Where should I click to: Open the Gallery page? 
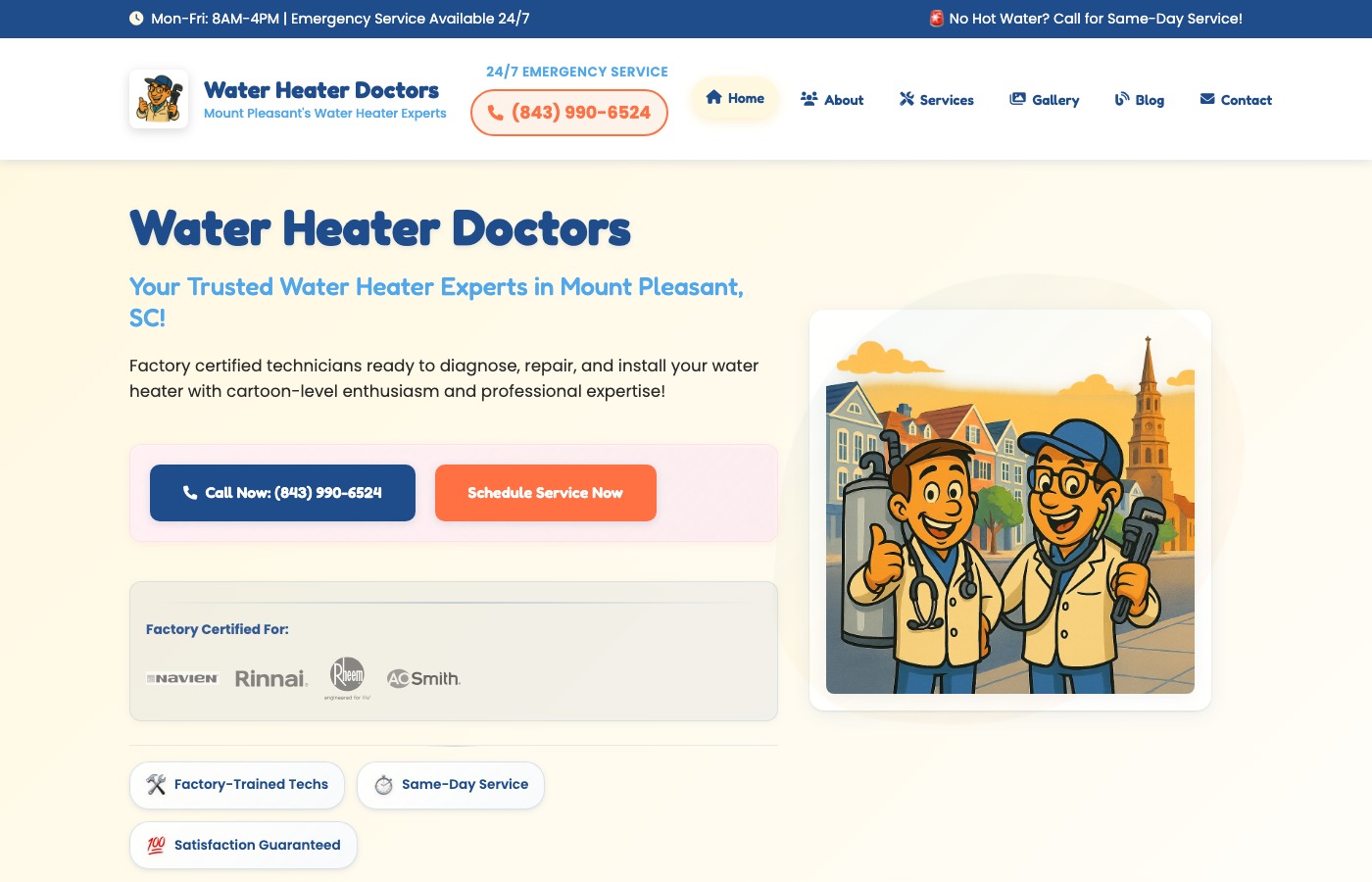(x=1045, y=100)
